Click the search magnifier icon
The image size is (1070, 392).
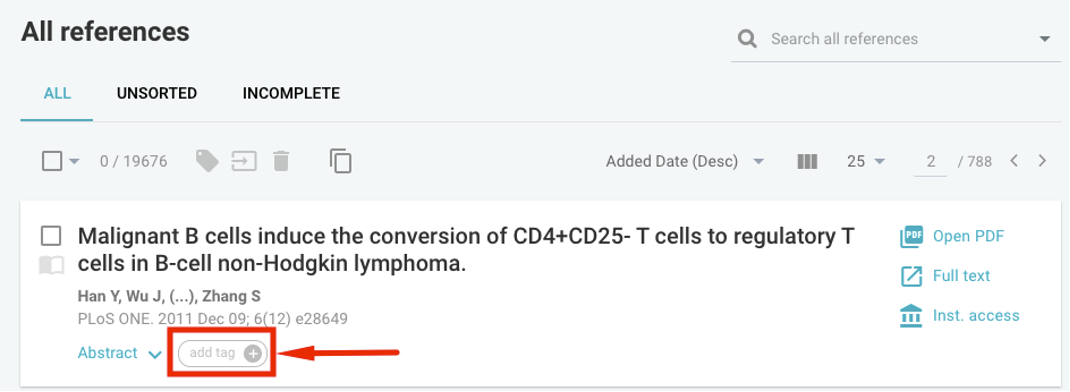pos(747,39)
